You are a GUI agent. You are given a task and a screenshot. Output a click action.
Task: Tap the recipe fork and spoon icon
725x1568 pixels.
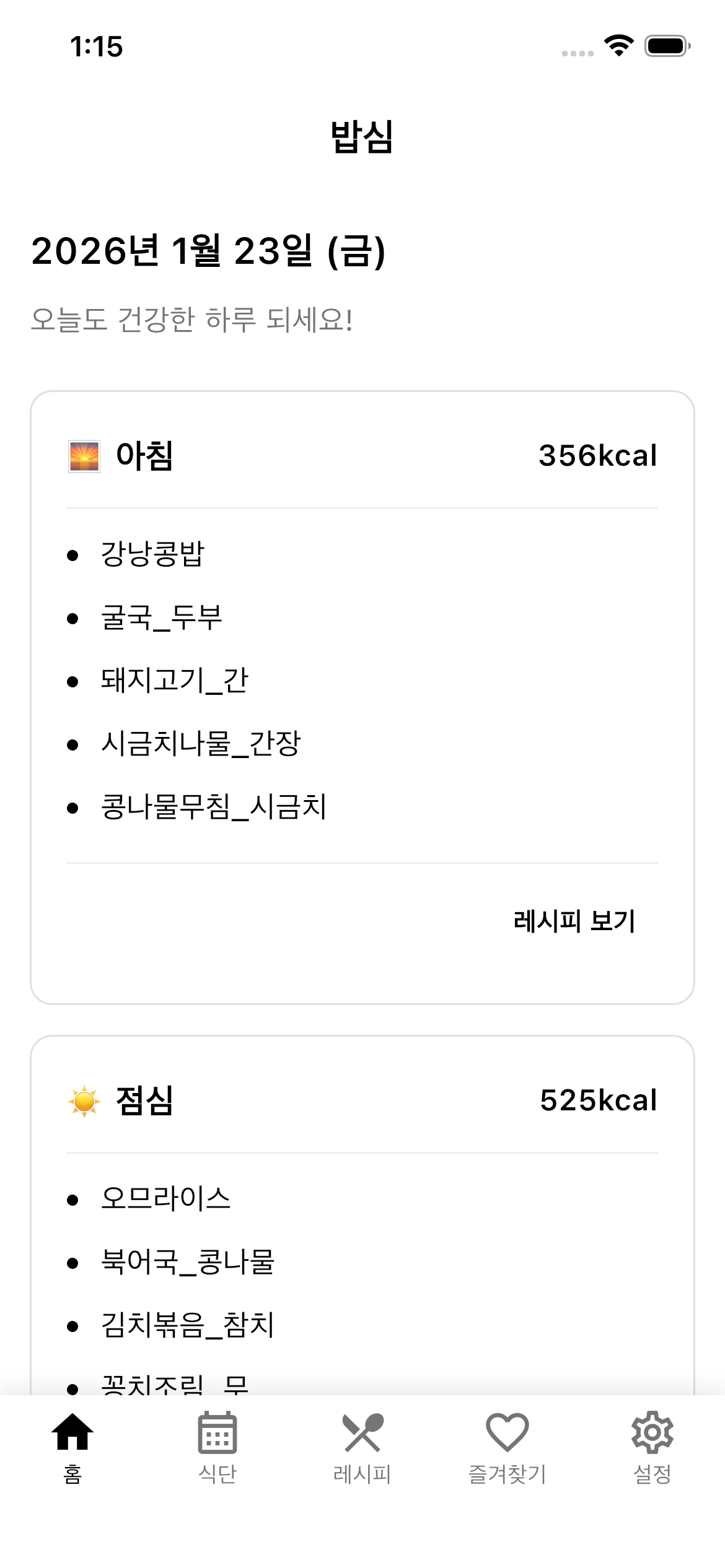click(362, 1432)
